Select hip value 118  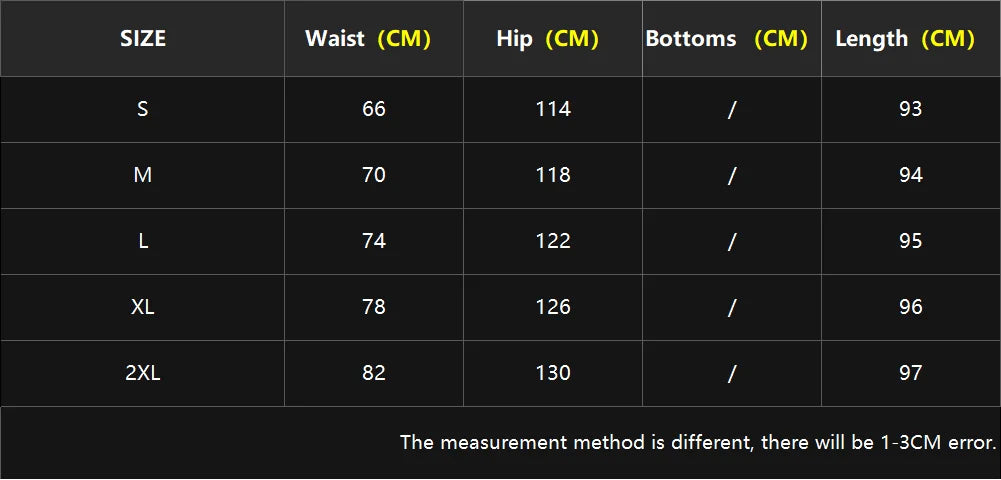click(x=553, y=175)
